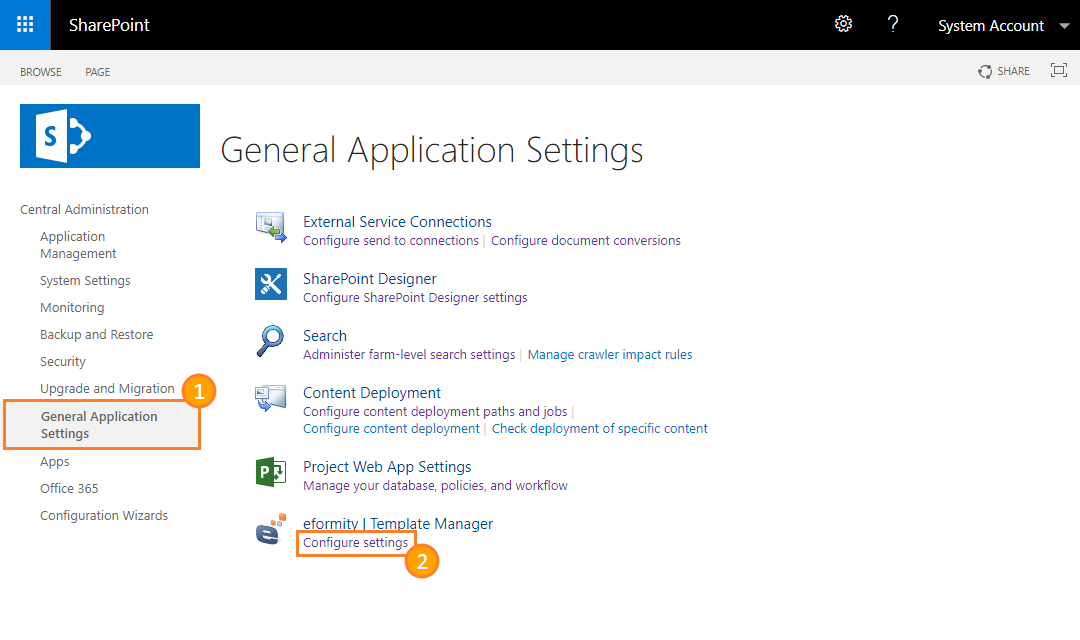This screenshot has width=1080, height=640.
Task: Open the settings gear menu
Action: 843,25
